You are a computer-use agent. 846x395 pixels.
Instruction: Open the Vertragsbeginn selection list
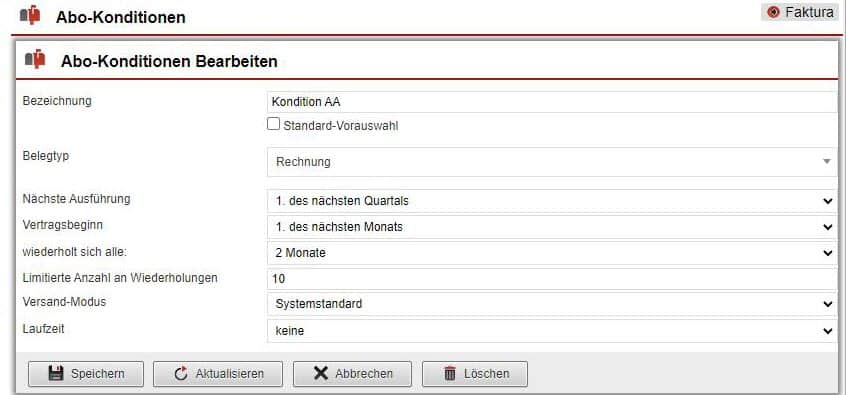click(551, 227)
